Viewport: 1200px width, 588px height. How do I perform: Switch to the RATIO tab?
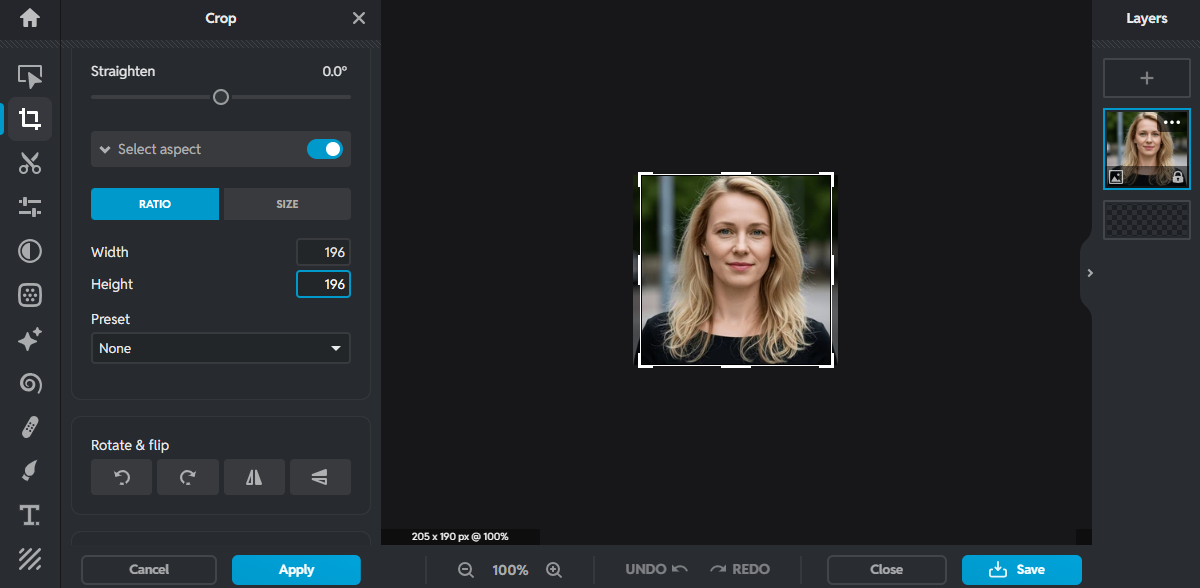tap(155, 204)
